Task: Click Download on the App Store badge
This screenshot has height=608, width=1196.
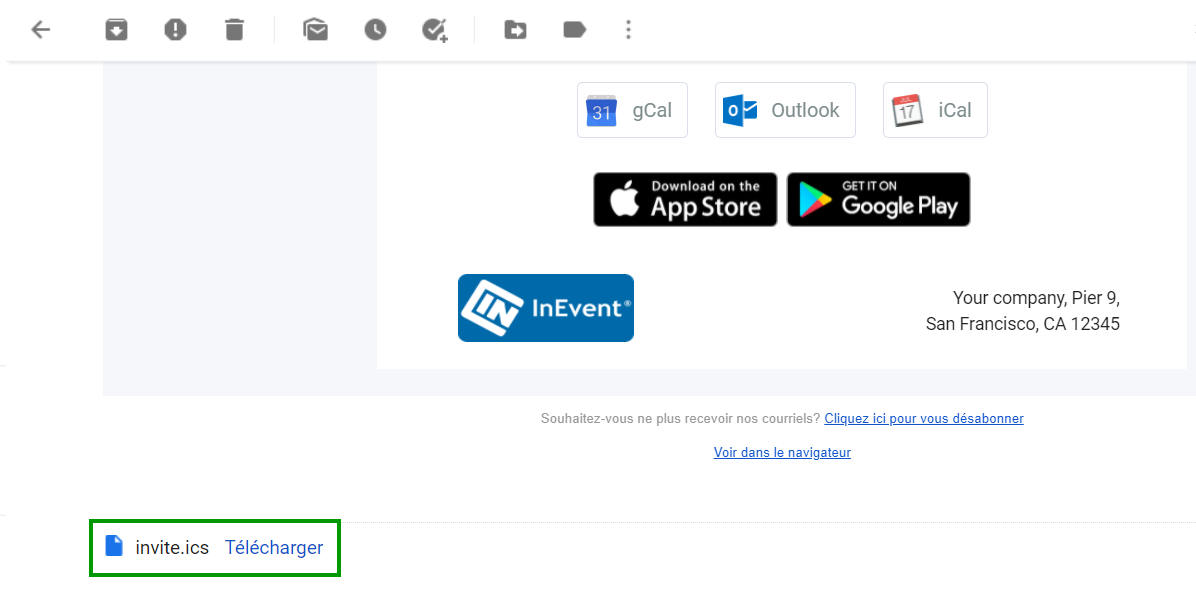Action: tap(685, 199)
